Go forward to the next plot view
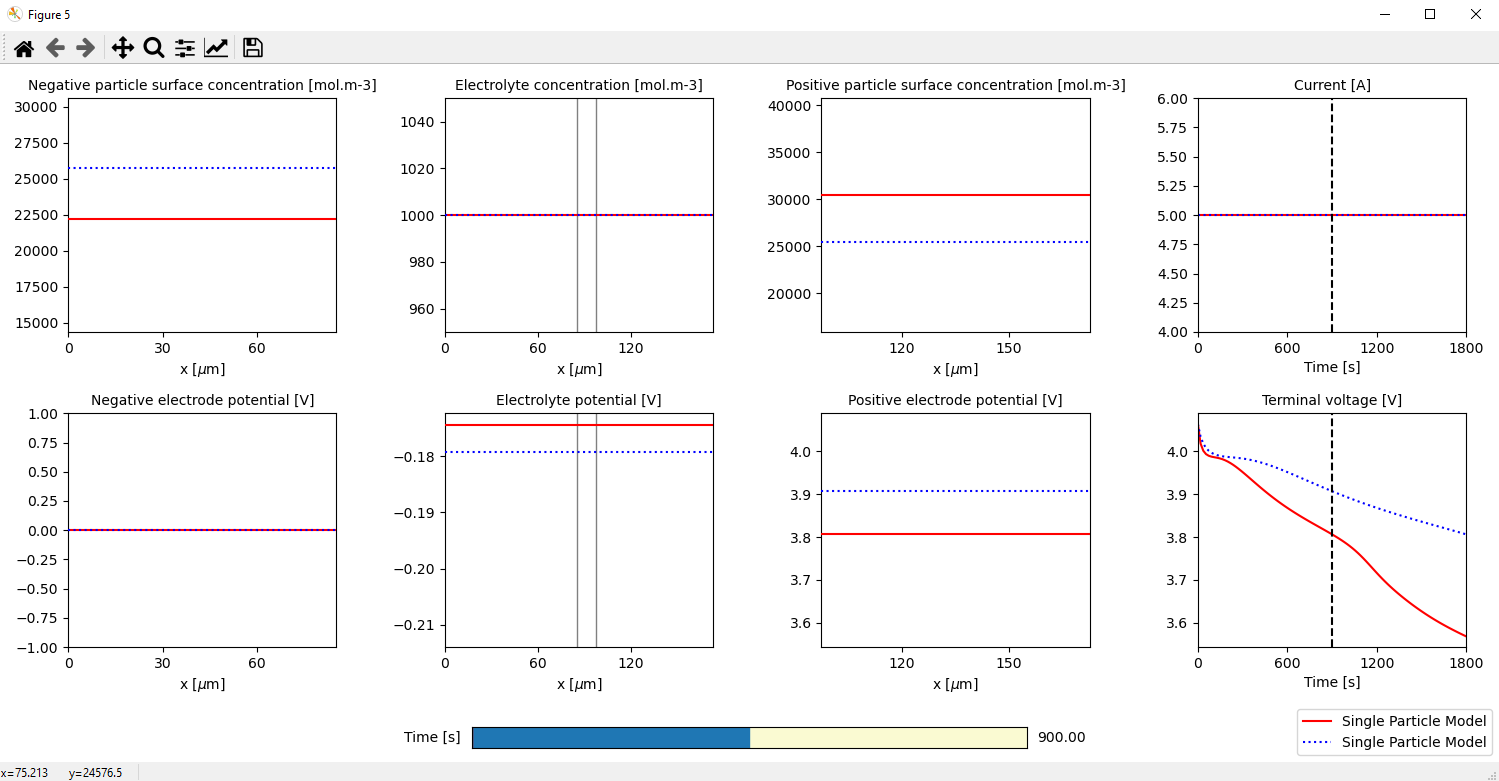This screenshot has width=1499, height=781. click(85, 47)
